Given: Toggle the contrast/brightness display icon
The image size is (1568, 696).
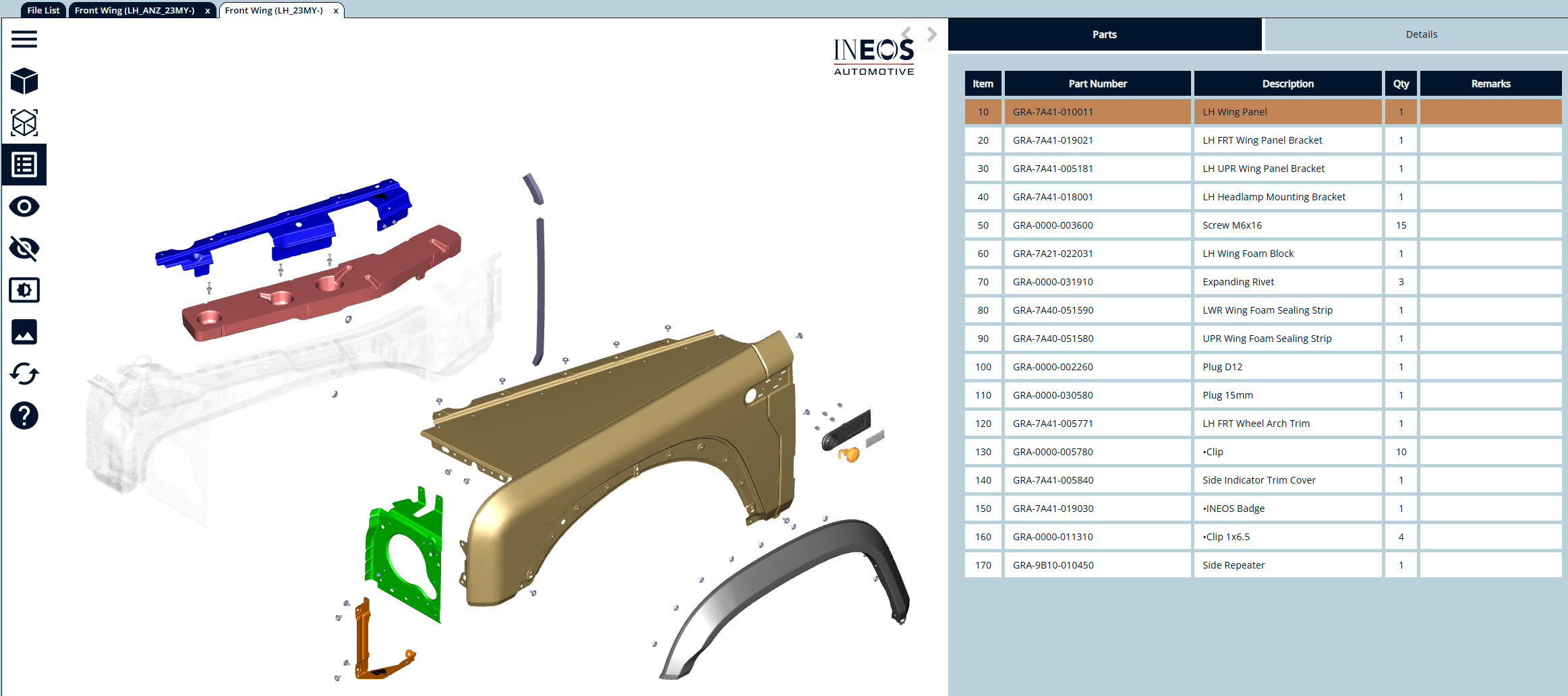Looking at the screenshot, I should pos(24,290).
